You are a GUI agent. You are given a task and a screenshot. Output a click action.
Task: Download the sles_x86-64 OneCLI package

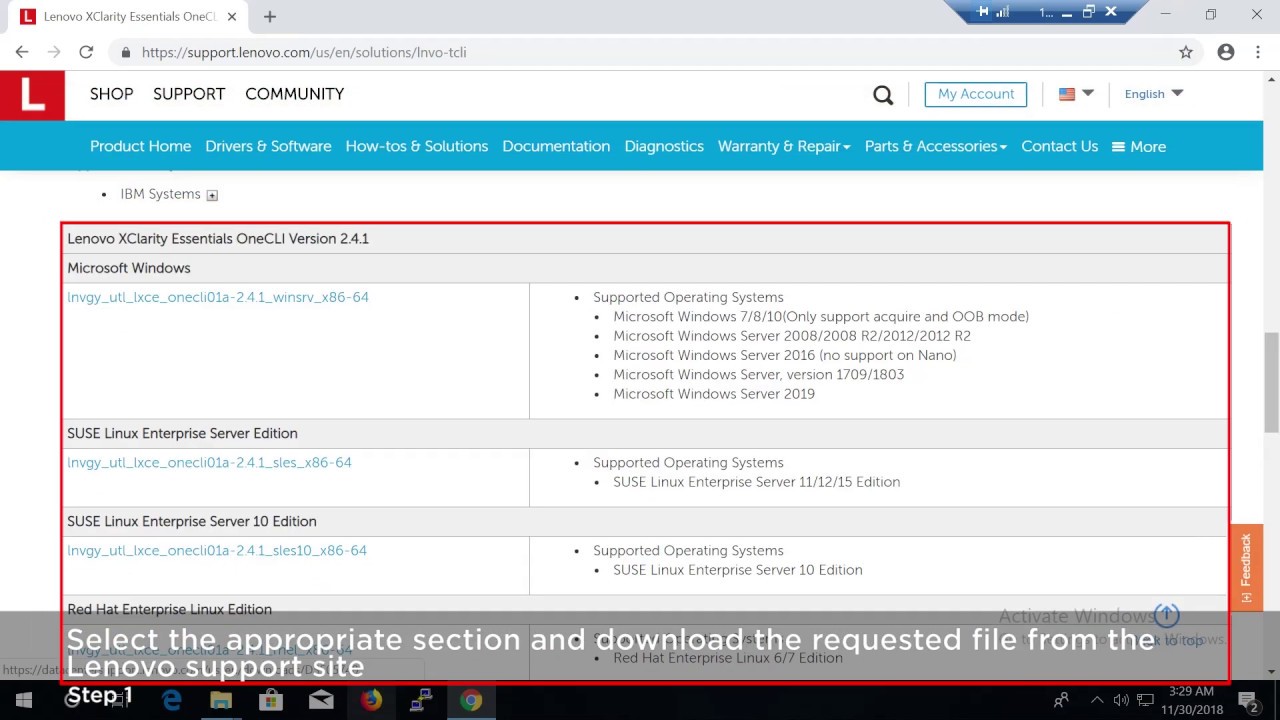click(x=209, y=462)
